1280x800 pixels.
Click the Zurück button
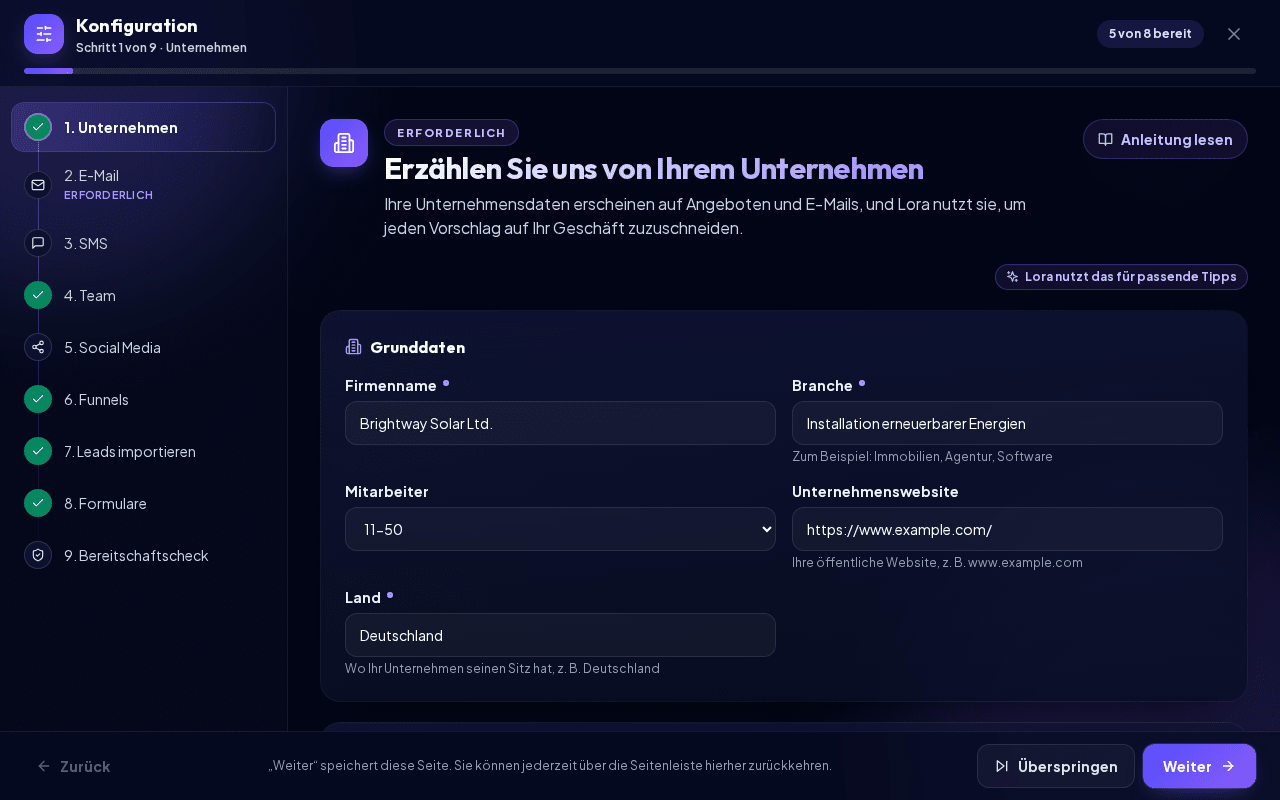click(74, 766)
